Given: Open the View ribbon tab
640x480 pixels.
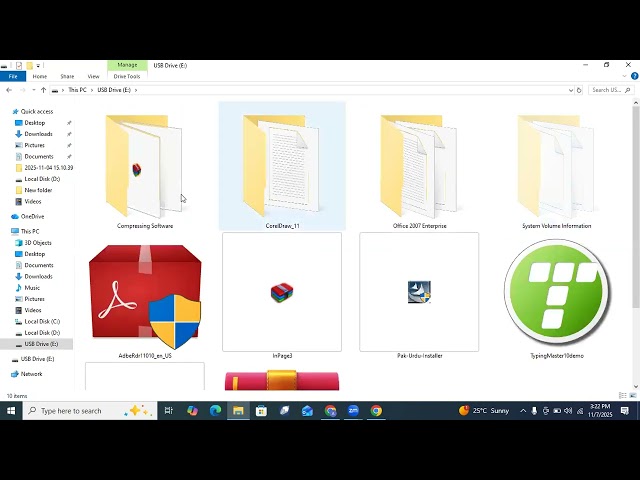Looking at the screenshot, I should click(x=93, y=76).
